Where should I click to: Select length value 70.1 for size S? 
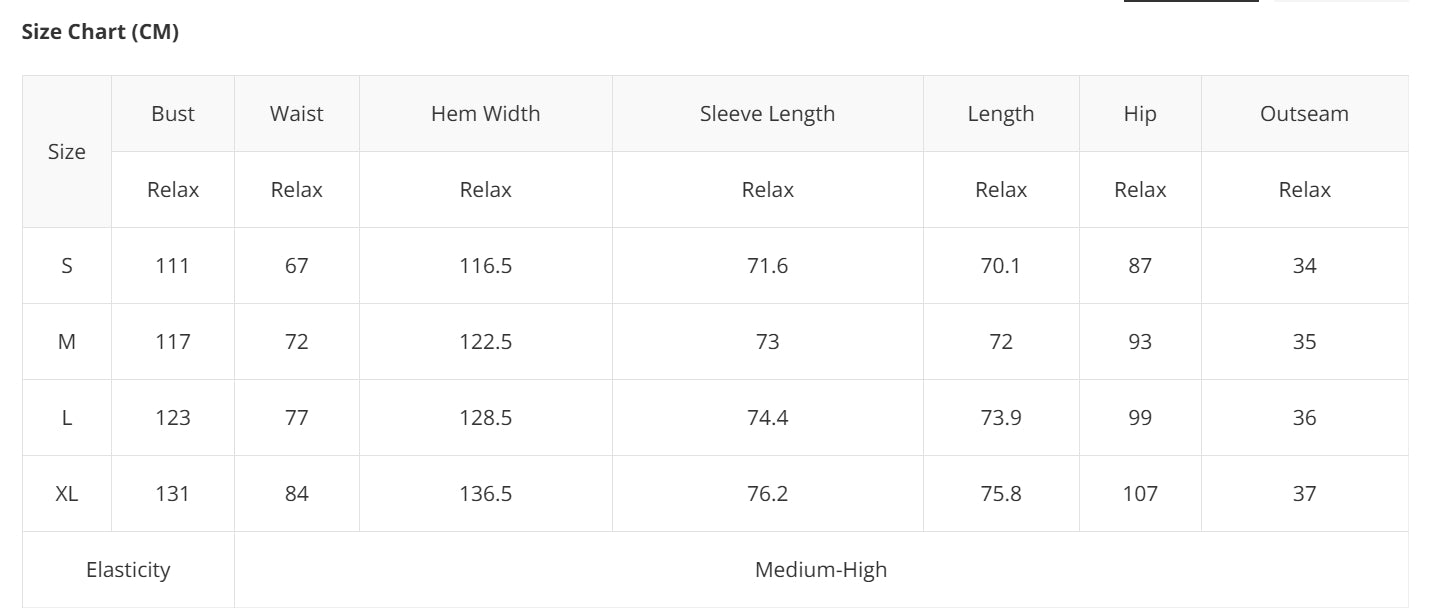pos(1001,266)
